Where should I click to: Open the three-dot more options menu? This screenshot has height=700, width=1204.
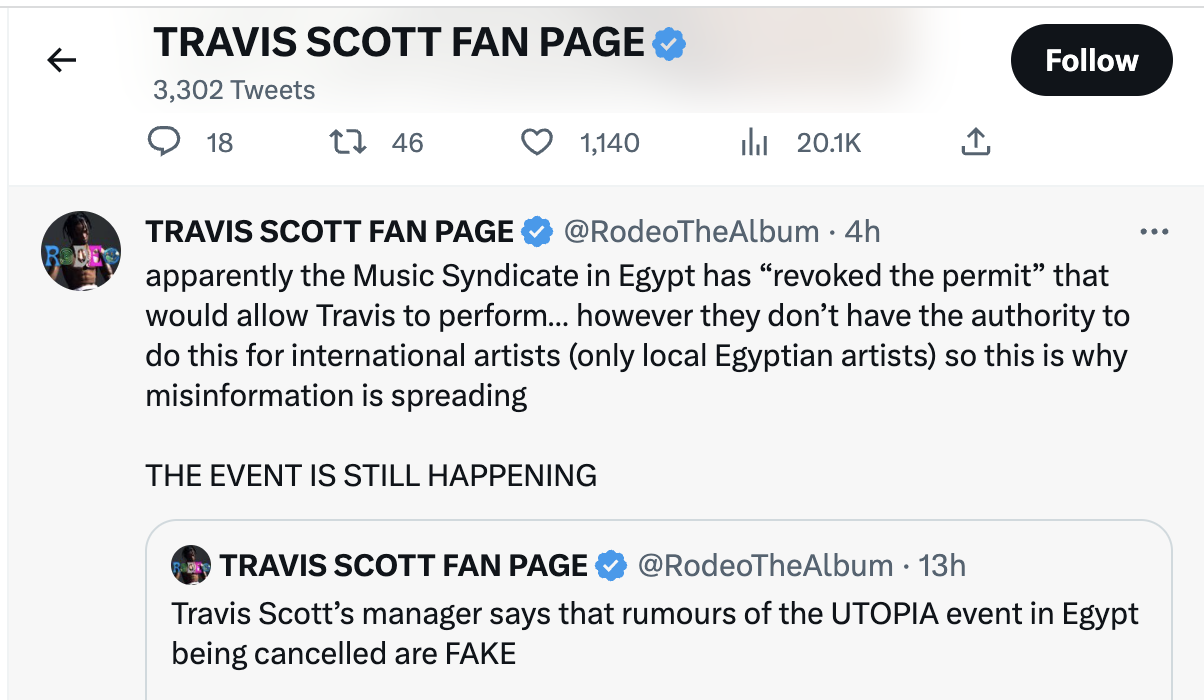(x=1154, y=232)
